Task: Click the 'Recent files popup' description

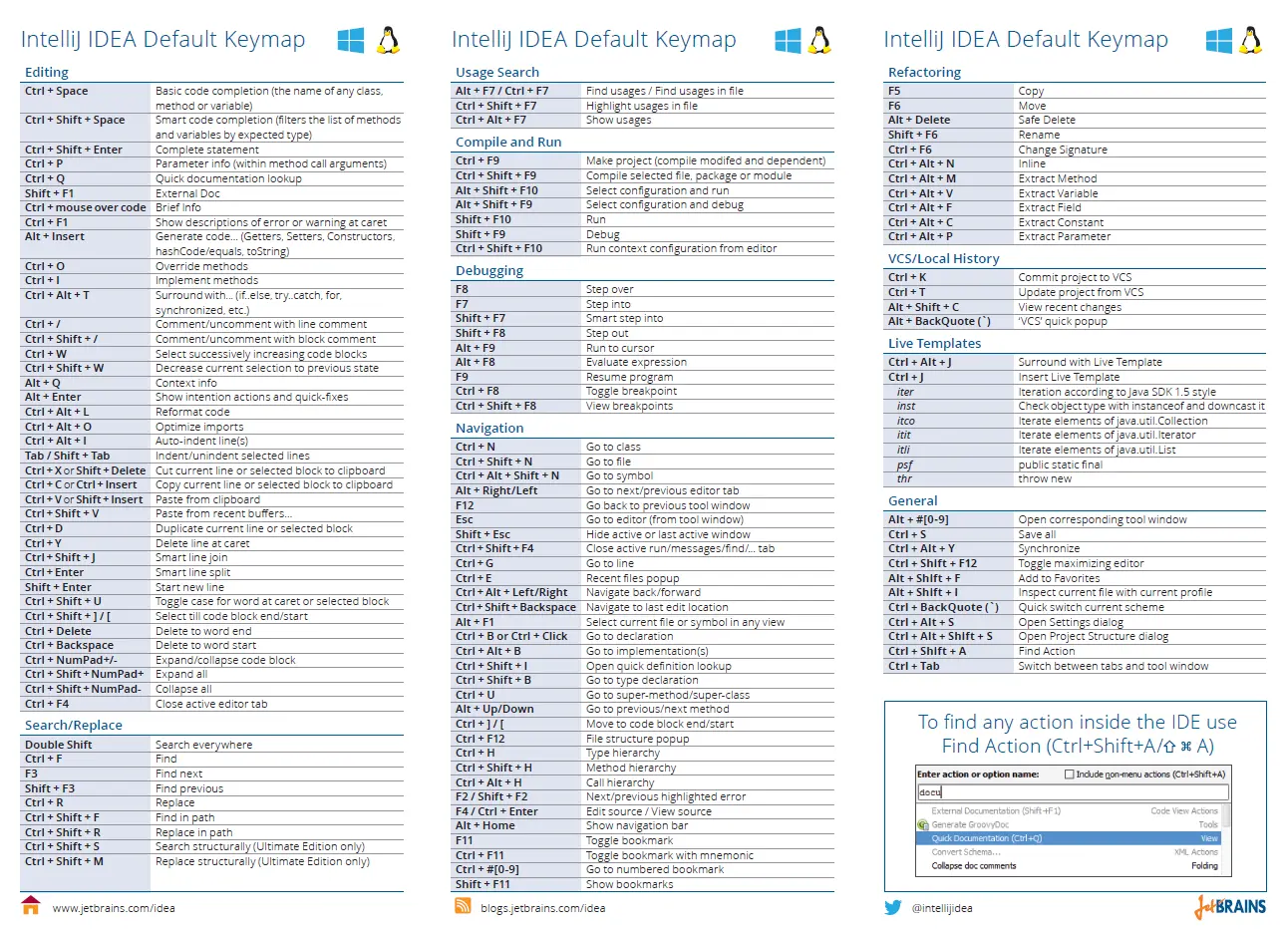Action: point(633,579)
